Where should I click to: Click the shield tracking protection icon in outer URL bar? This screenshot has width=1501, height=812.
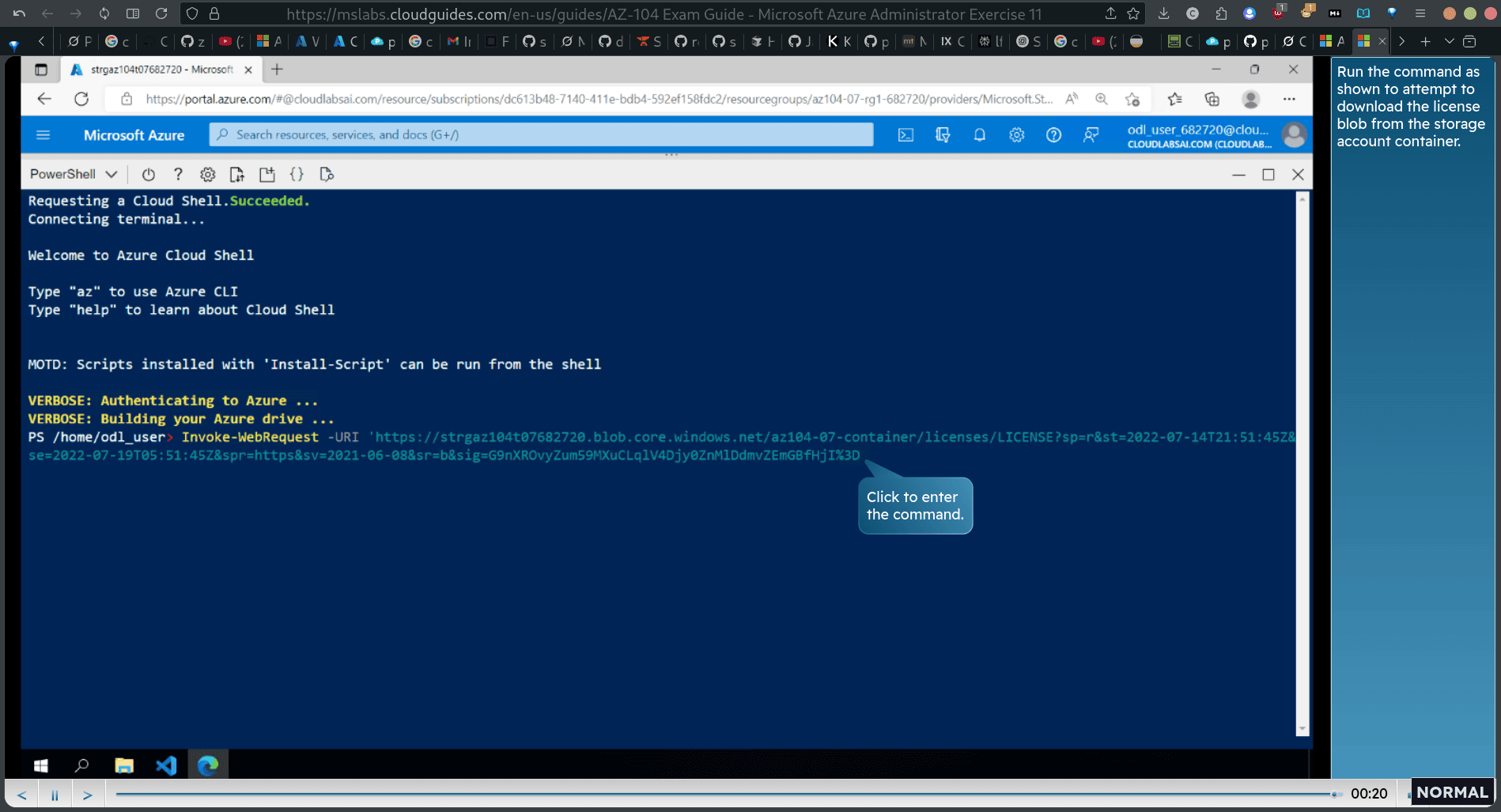pyautogui.click(x=192, y=13)
